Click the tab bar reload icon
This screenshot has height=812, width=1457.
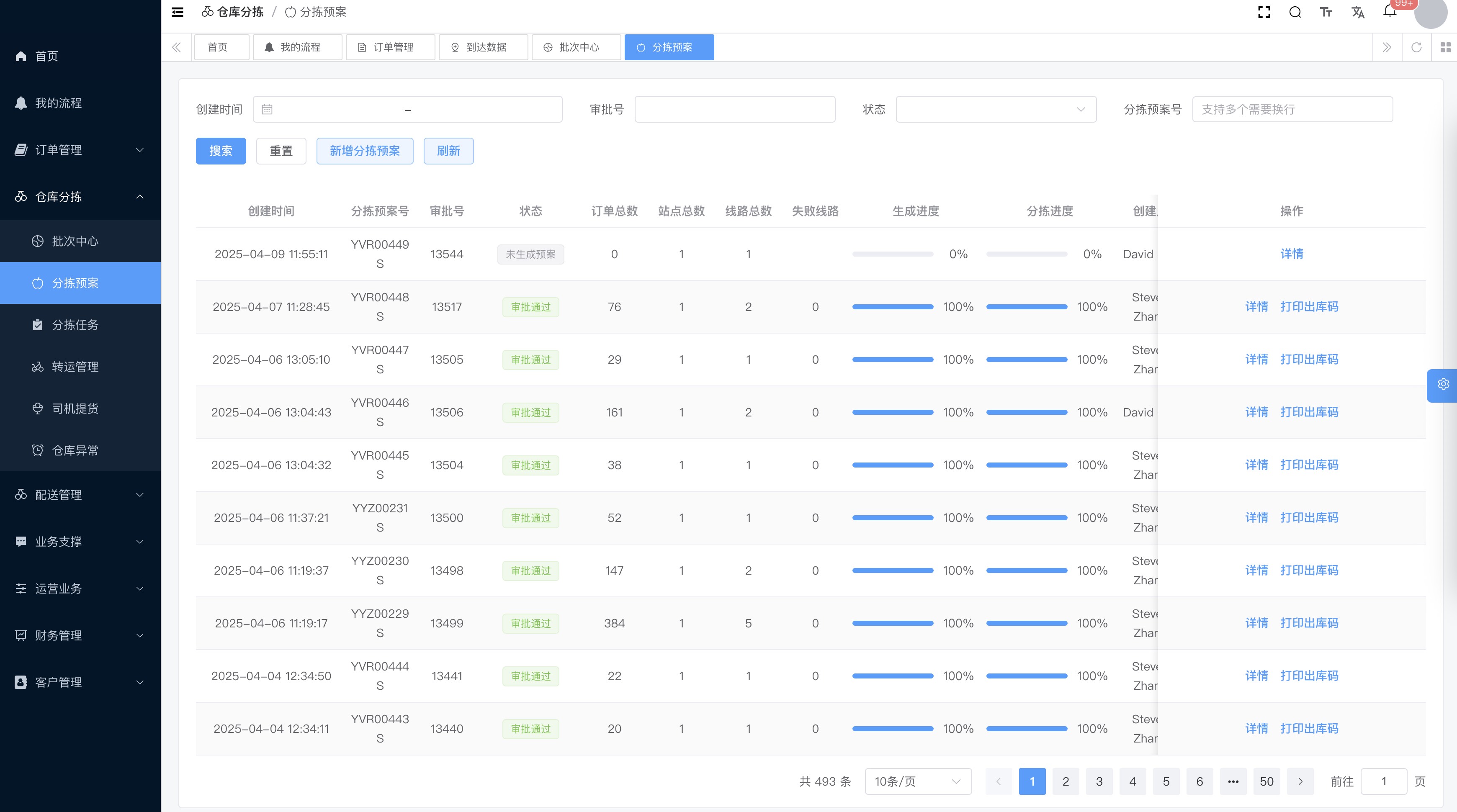(x=1416, y=47)
